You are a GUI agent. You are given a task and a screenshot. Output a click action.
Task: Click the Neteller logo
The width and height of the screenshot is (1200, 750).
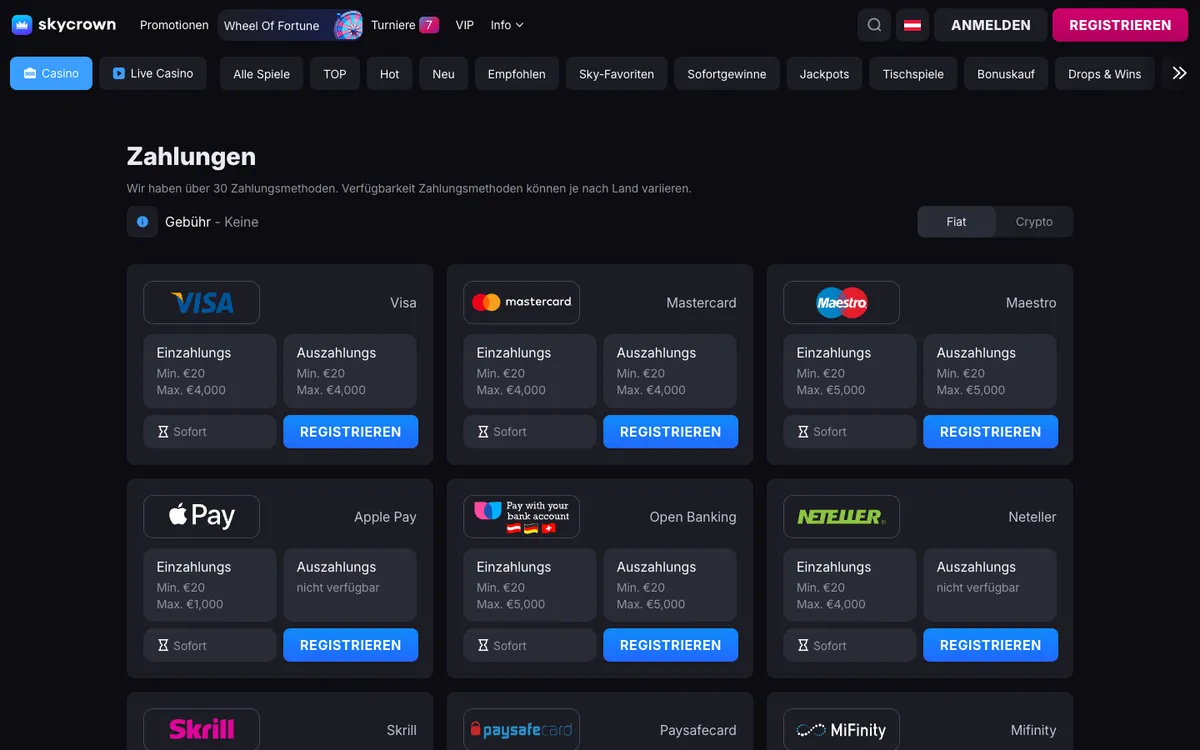[x=842, y=517]
